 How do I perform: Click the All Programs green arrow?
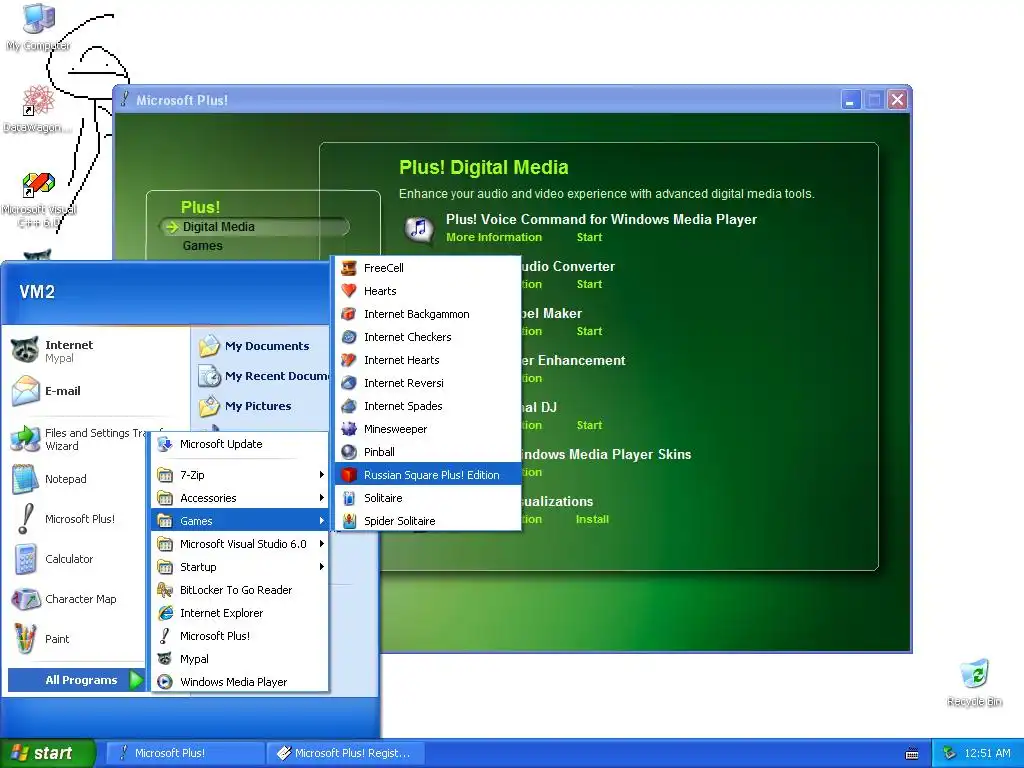point(136,680)
